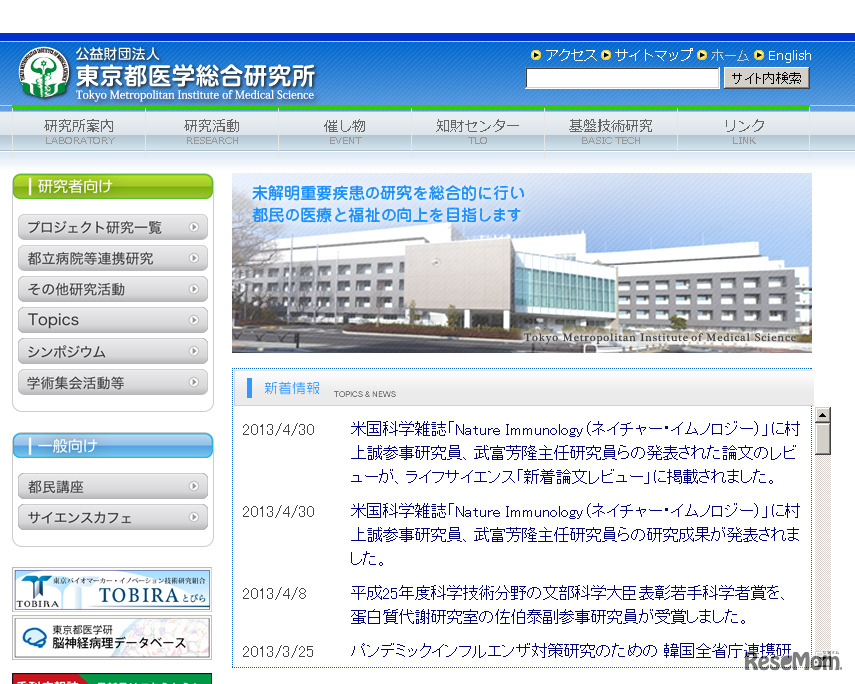This screenshot has width=855, height=684.
Task: Click the 都民講座 button
Action: point(112,486)
